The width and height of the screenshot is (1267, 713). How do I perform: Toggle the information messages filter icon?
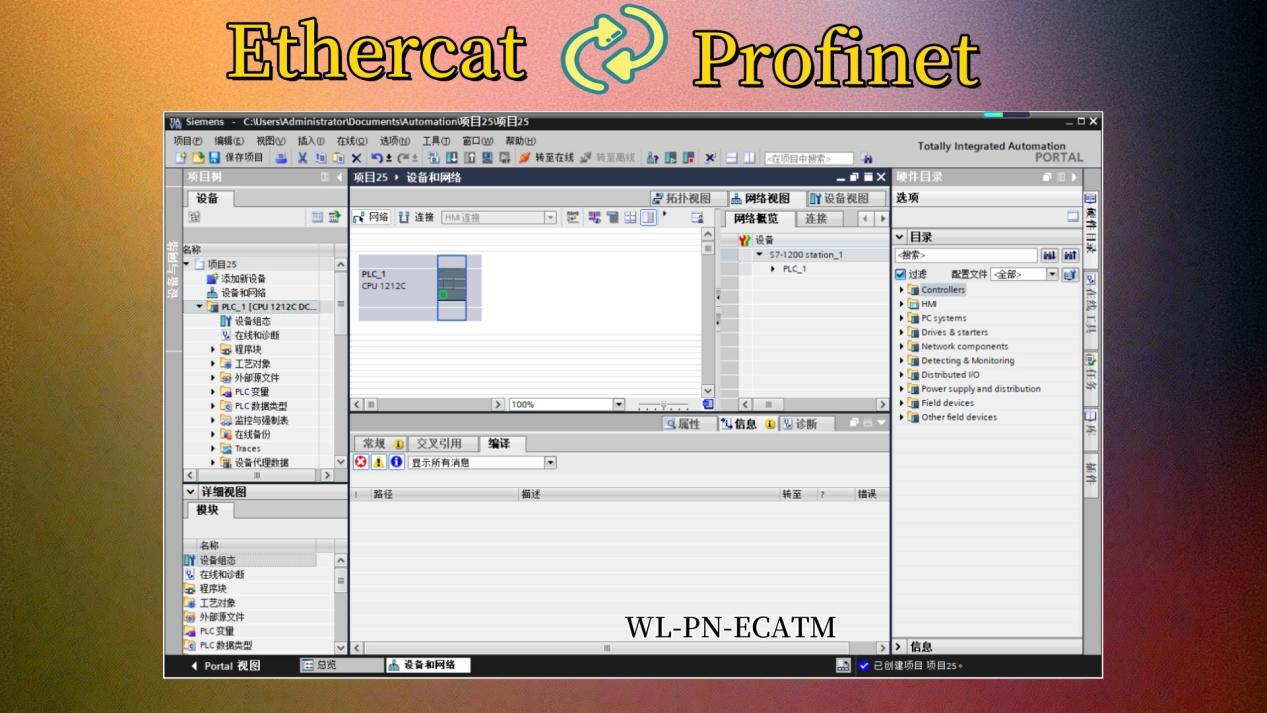tap(396, 462)
